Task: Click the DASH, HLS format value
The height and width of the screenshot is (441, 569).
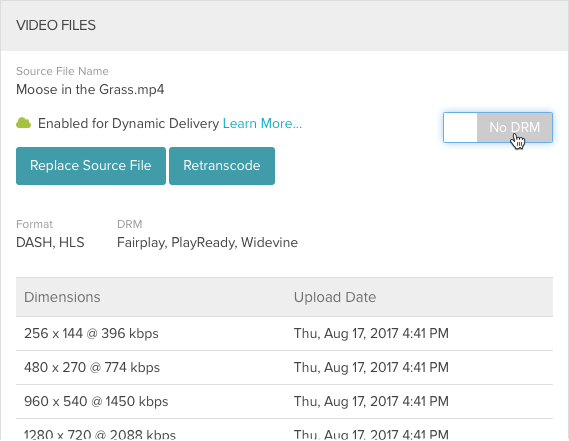Action: click(x=50, y=242)
